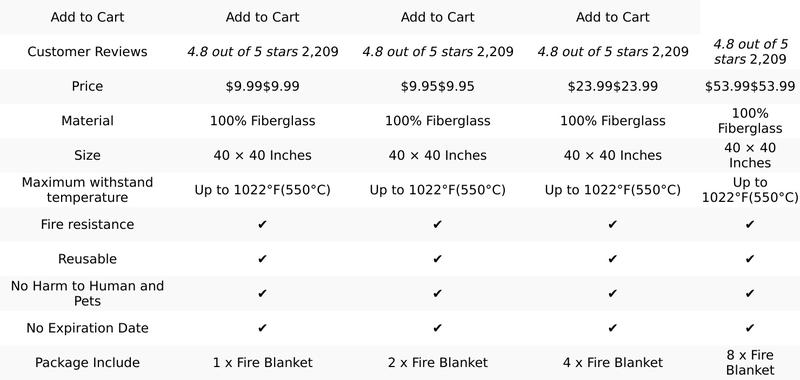Add the $23.99 four-pack to cart

coord(612,17)
